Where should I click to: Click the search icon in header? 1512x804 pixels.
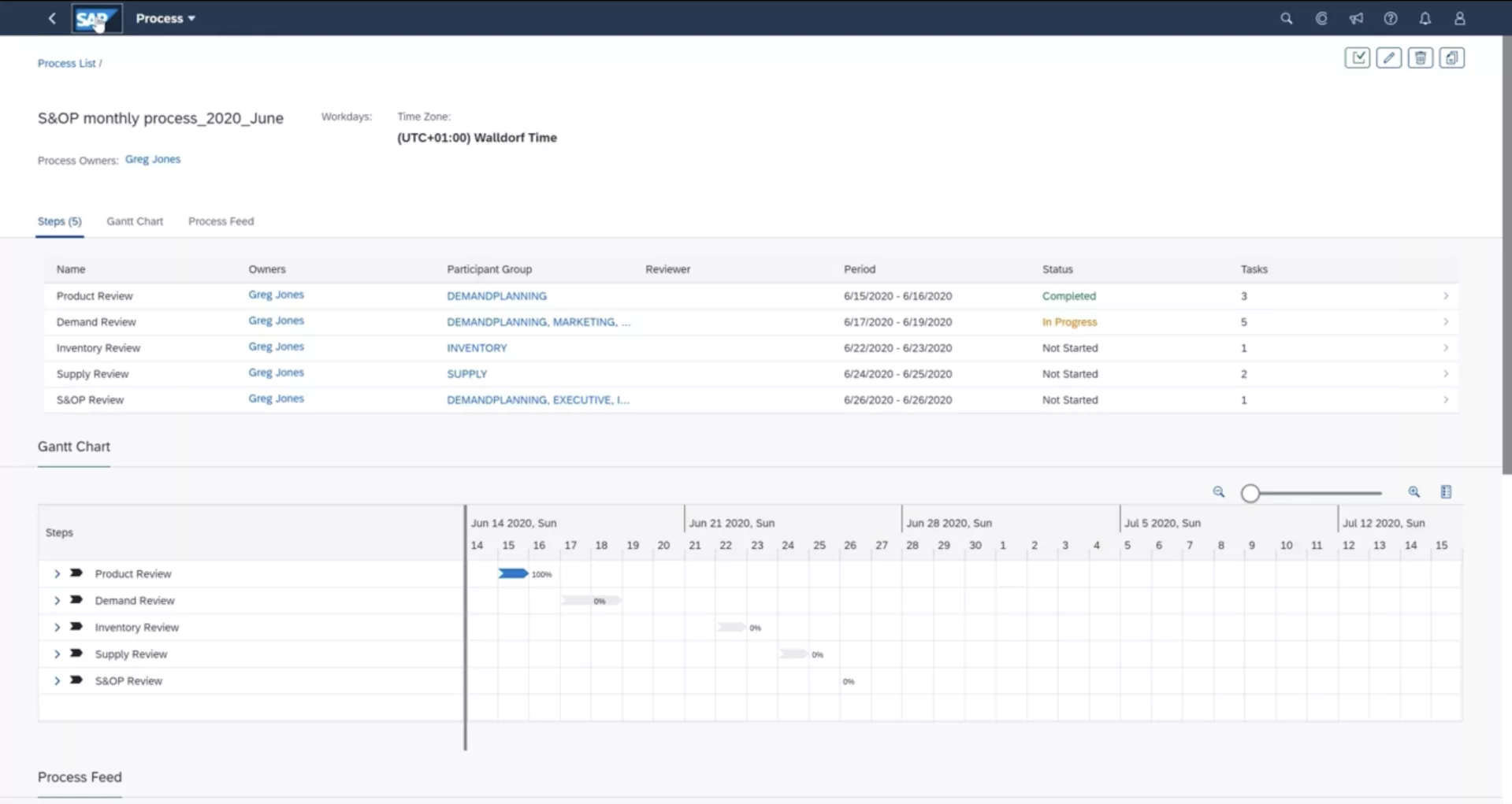[1286, 18]
